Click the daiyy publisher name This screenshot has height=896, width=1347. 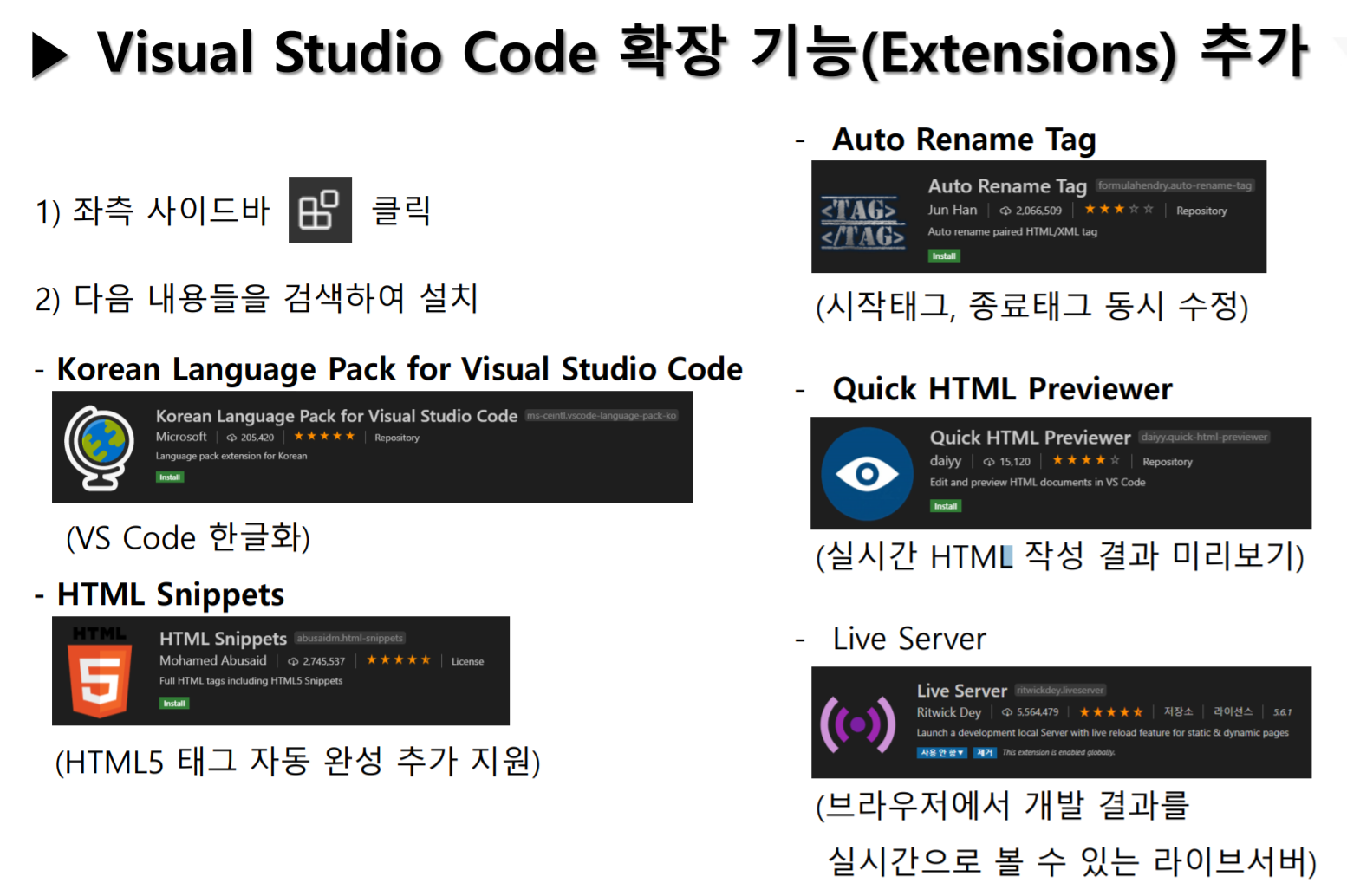(x=946, y=461)
